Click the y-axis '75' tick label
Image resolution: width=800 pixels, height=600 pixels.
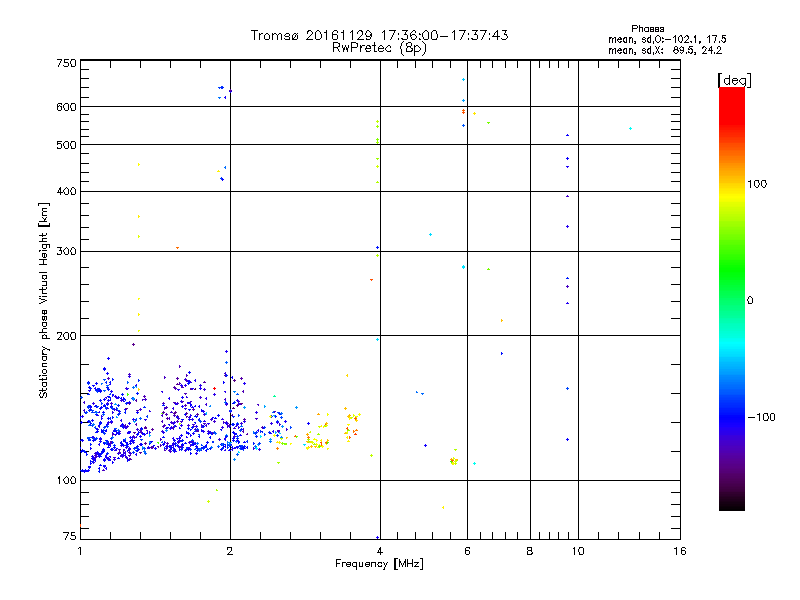point(70,536)
